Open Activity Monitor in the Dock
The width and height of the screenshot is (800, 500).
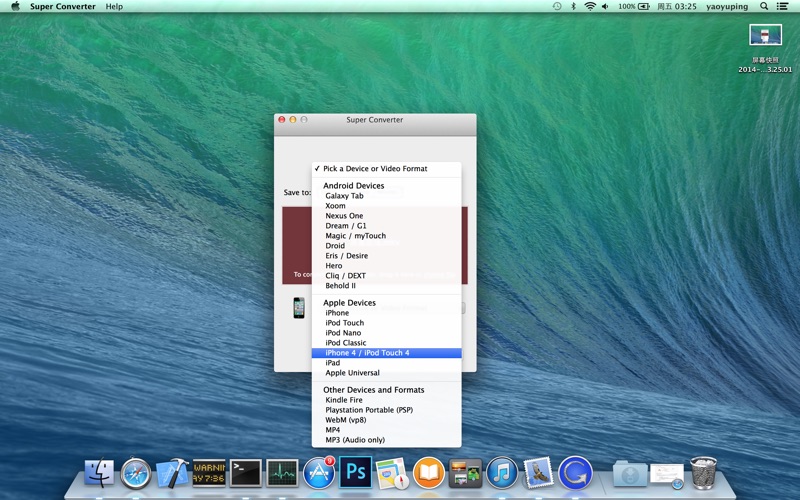[x=282, y=473]
